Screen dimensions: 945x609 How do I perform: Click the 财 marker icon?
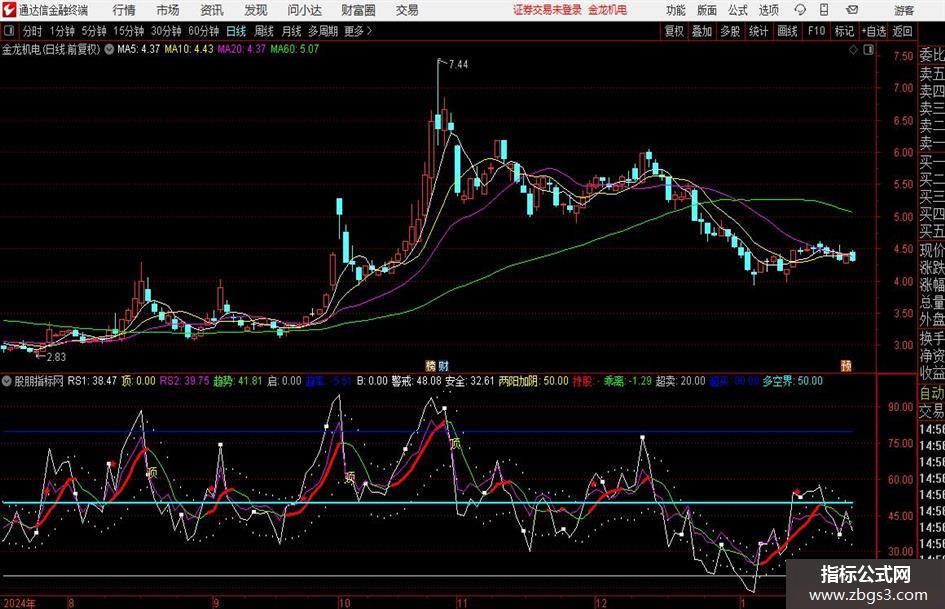coord(443,366)
